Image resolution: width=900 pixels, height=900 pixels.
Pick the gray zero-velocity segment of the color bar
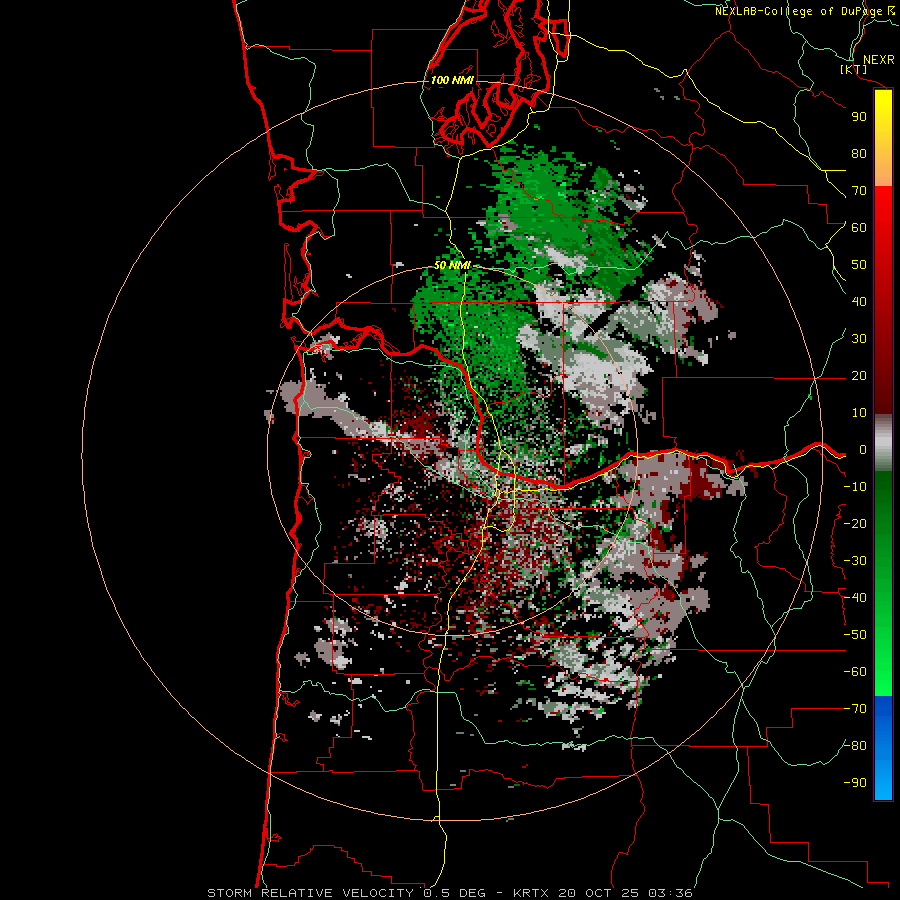[x=883, y=442]
